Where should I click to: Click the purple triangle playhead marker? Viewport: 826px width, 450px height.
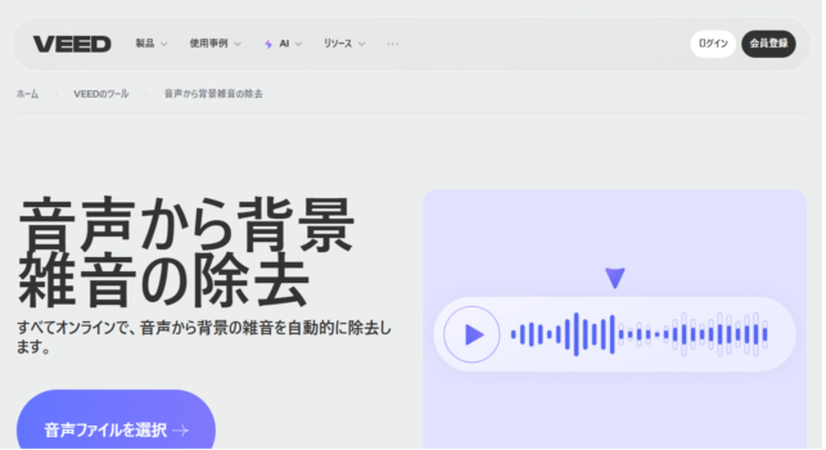(615, 278)
